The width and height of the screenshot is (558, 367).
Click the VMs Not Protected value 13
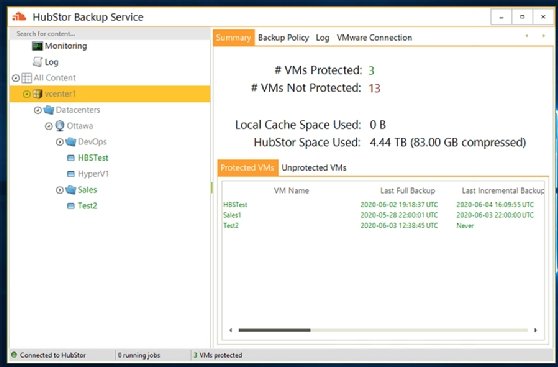pyautogui.click(x=374, y=88)
